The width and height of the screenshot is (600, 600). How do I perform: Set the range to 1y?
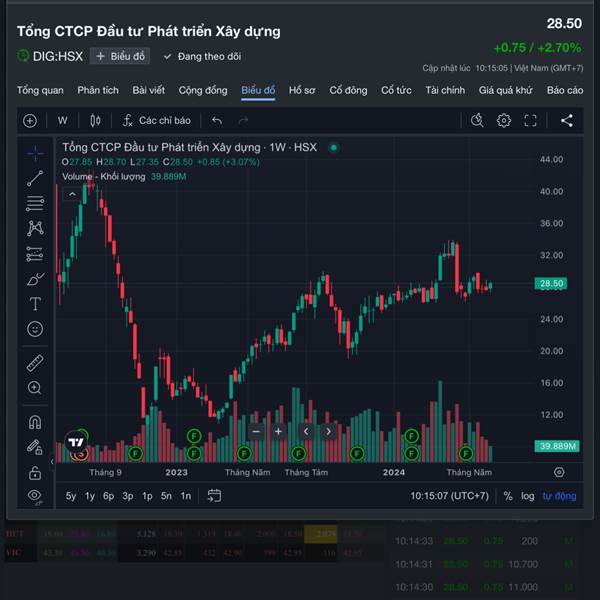tap(90, 496)
